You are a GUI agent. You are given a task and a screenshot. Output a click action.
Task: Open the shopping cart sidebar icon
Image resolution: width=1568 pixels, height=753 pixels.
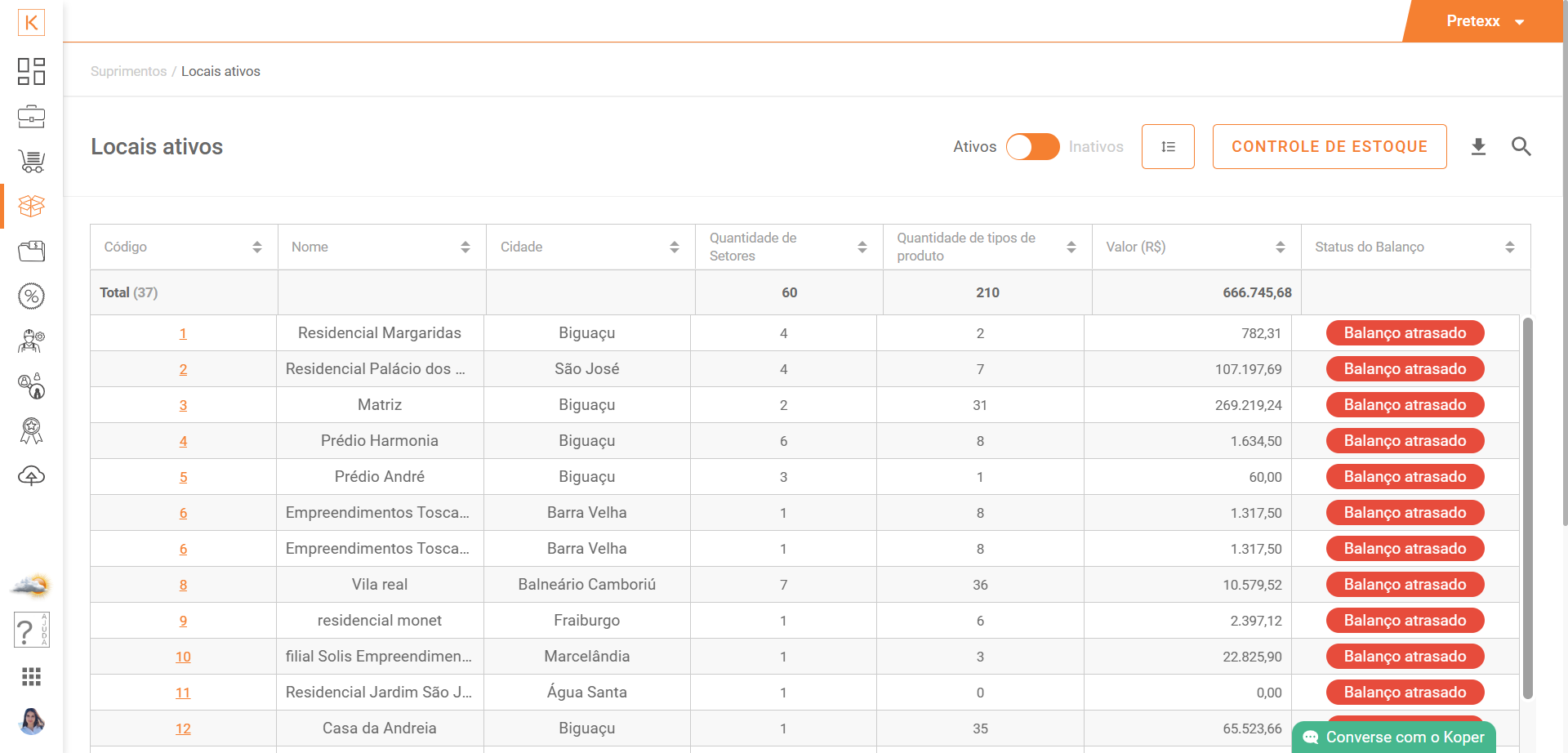[x=31, y=162]
